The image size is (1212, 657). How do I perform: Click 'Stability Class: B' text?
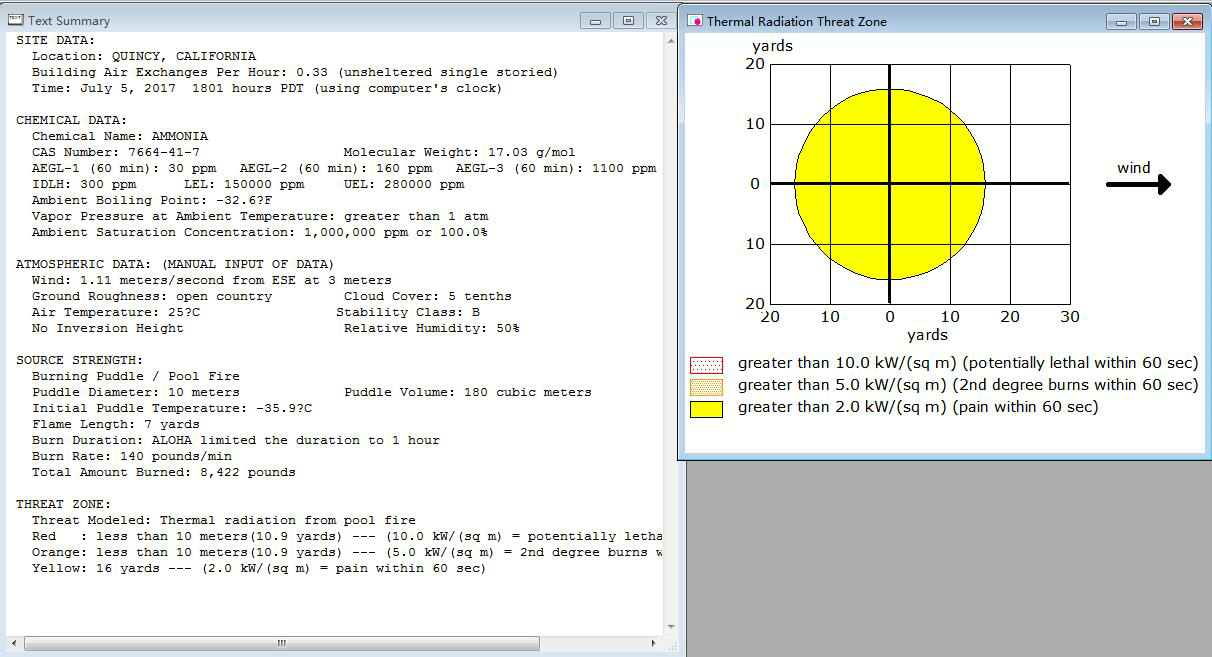click(408, 312)
